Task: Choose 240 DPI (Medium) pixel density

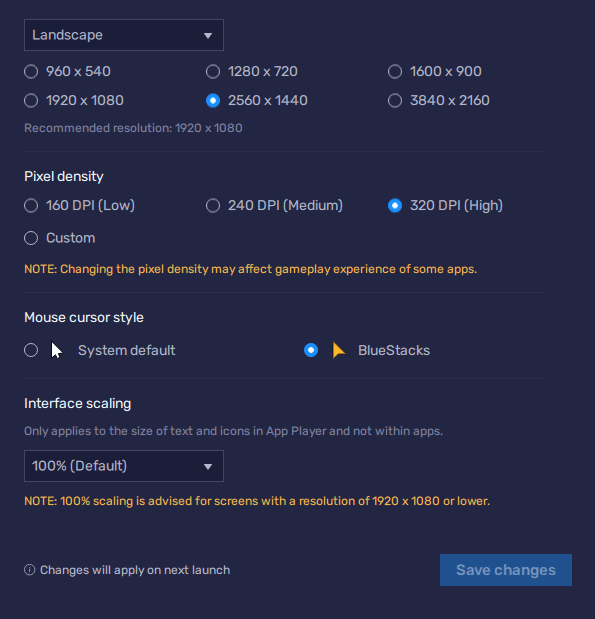Action: pyautogui.click(x=213, y=206)
